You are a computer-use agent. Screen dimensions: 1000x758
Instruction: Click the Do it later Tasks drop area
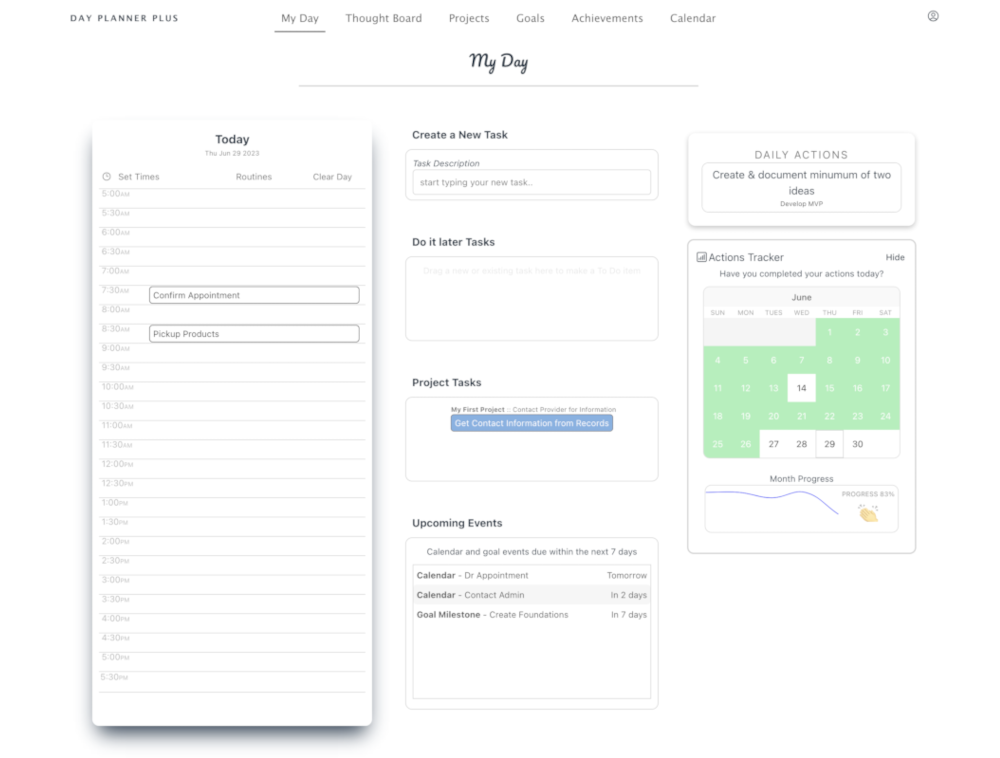pos(532,298)
